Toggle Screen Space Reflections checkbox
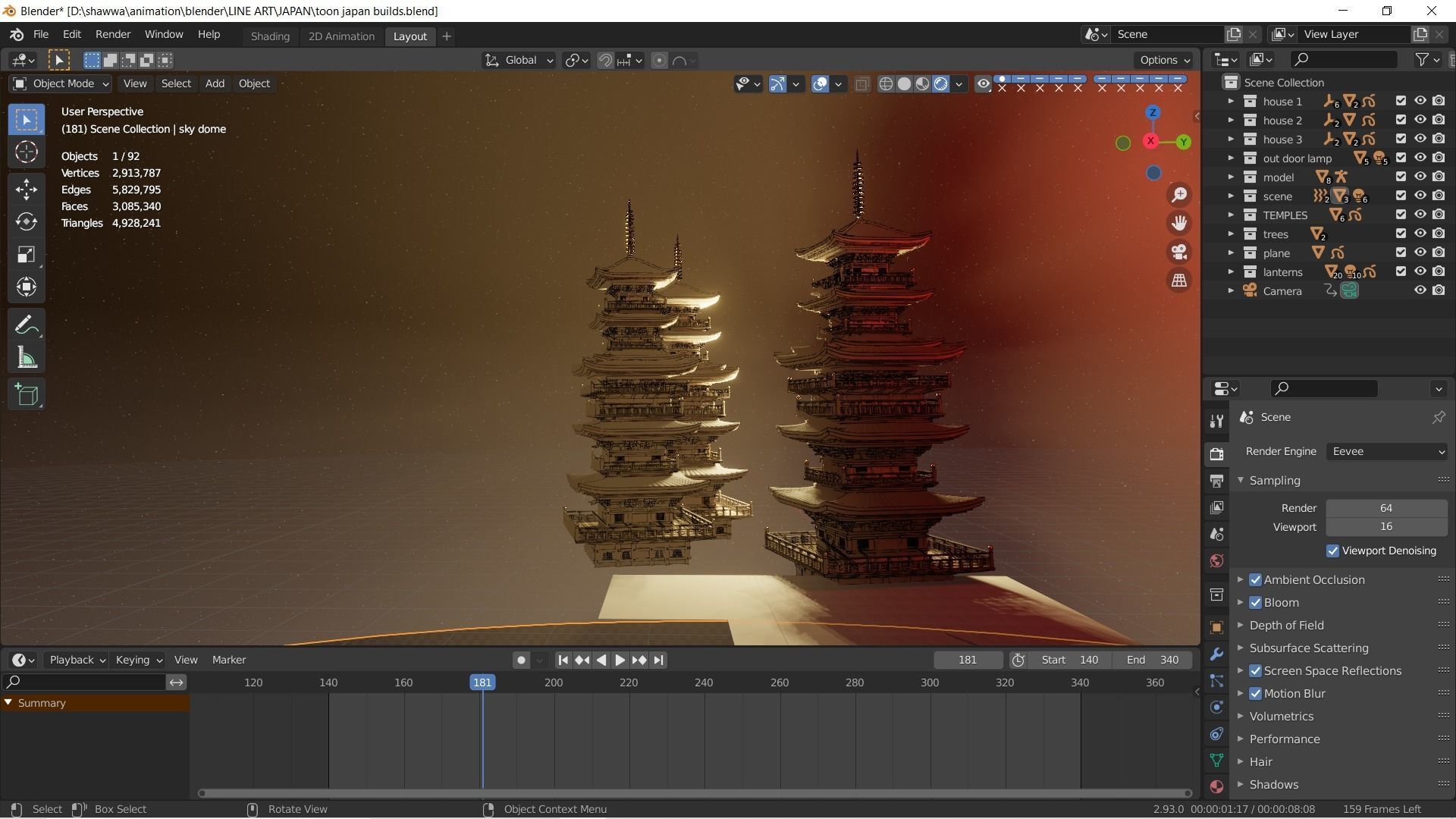This screenshot has width=1456, height=819. click(1256, 670)
